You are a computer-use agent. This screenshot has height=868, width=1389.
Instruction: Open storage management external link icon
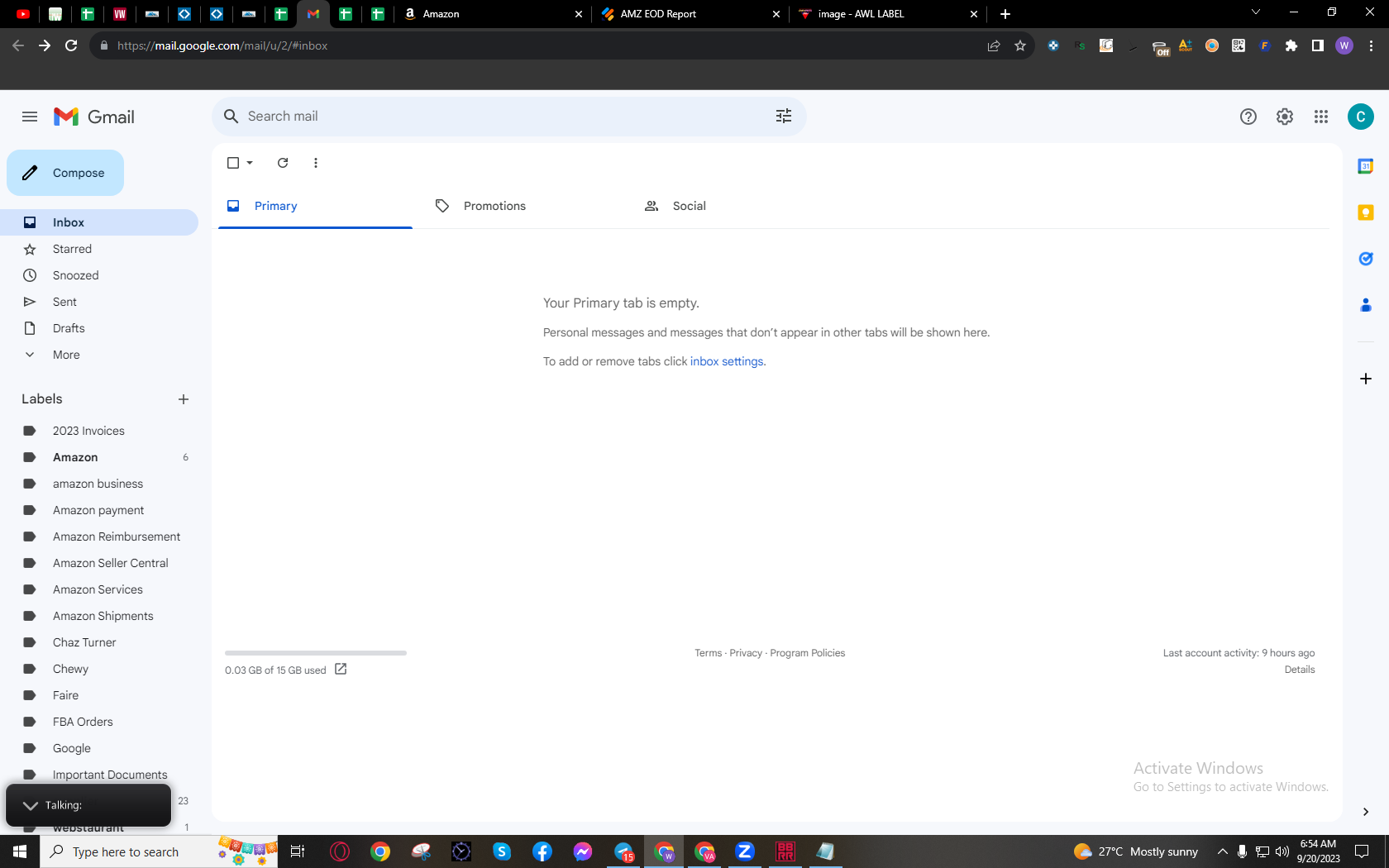click(x=341, y=669)
